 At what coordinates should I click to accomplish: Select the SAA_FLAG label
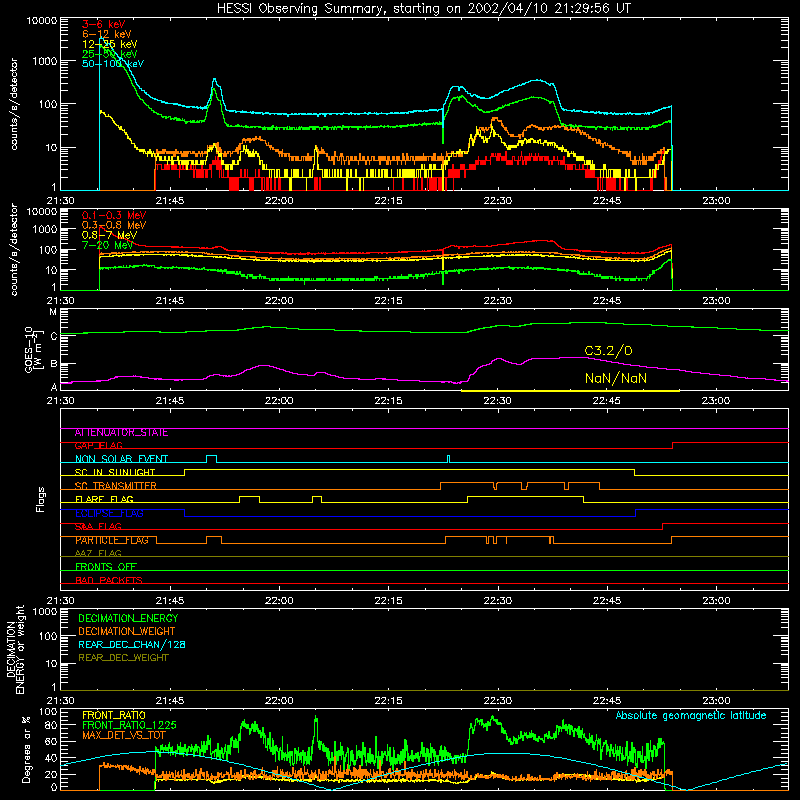coord(98,527)
